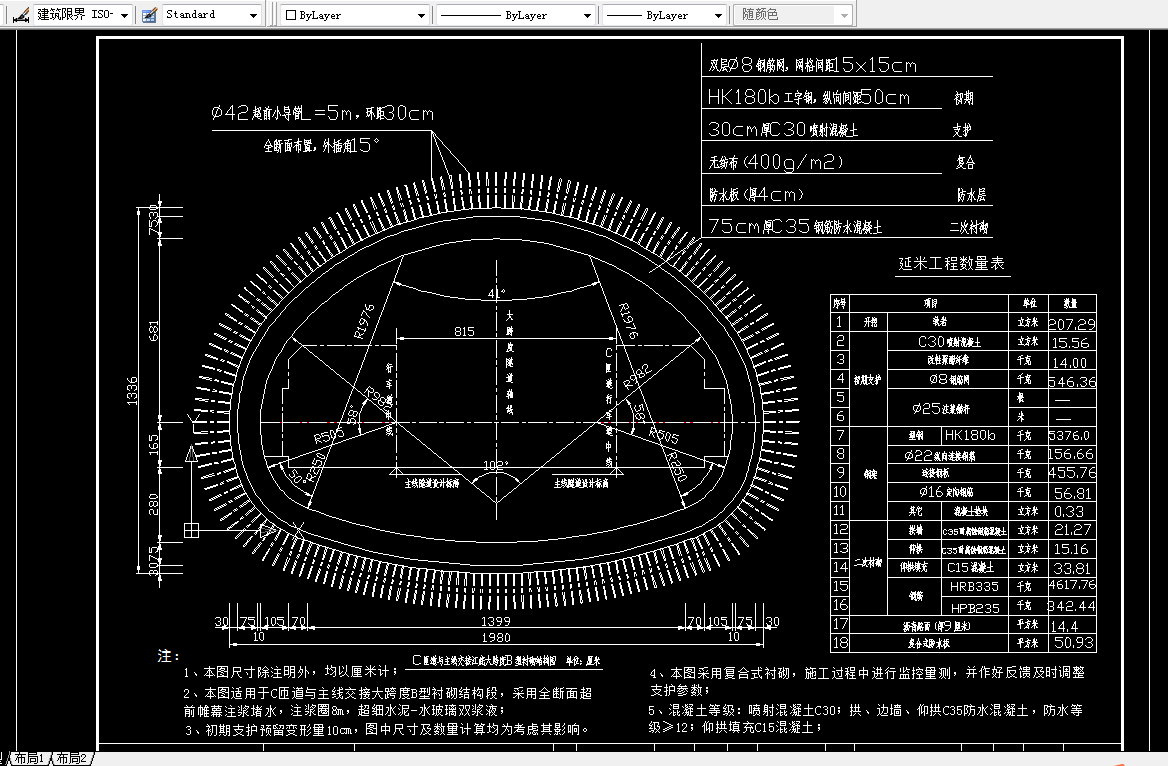Select the 156.66 quantity cell
The image size is (1168, 766).
(x=1072, y=454)
